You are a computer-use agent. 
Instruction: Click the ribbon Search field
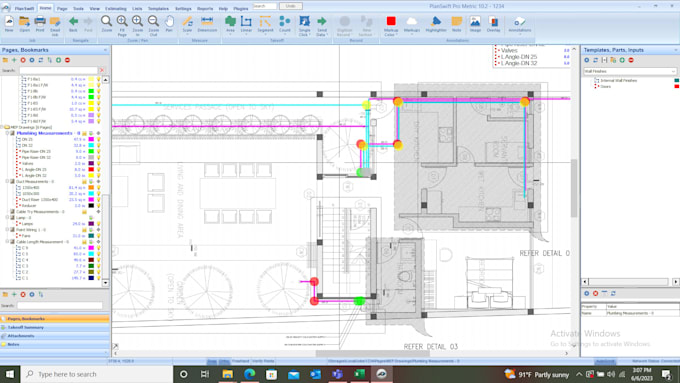pos(265,6)
